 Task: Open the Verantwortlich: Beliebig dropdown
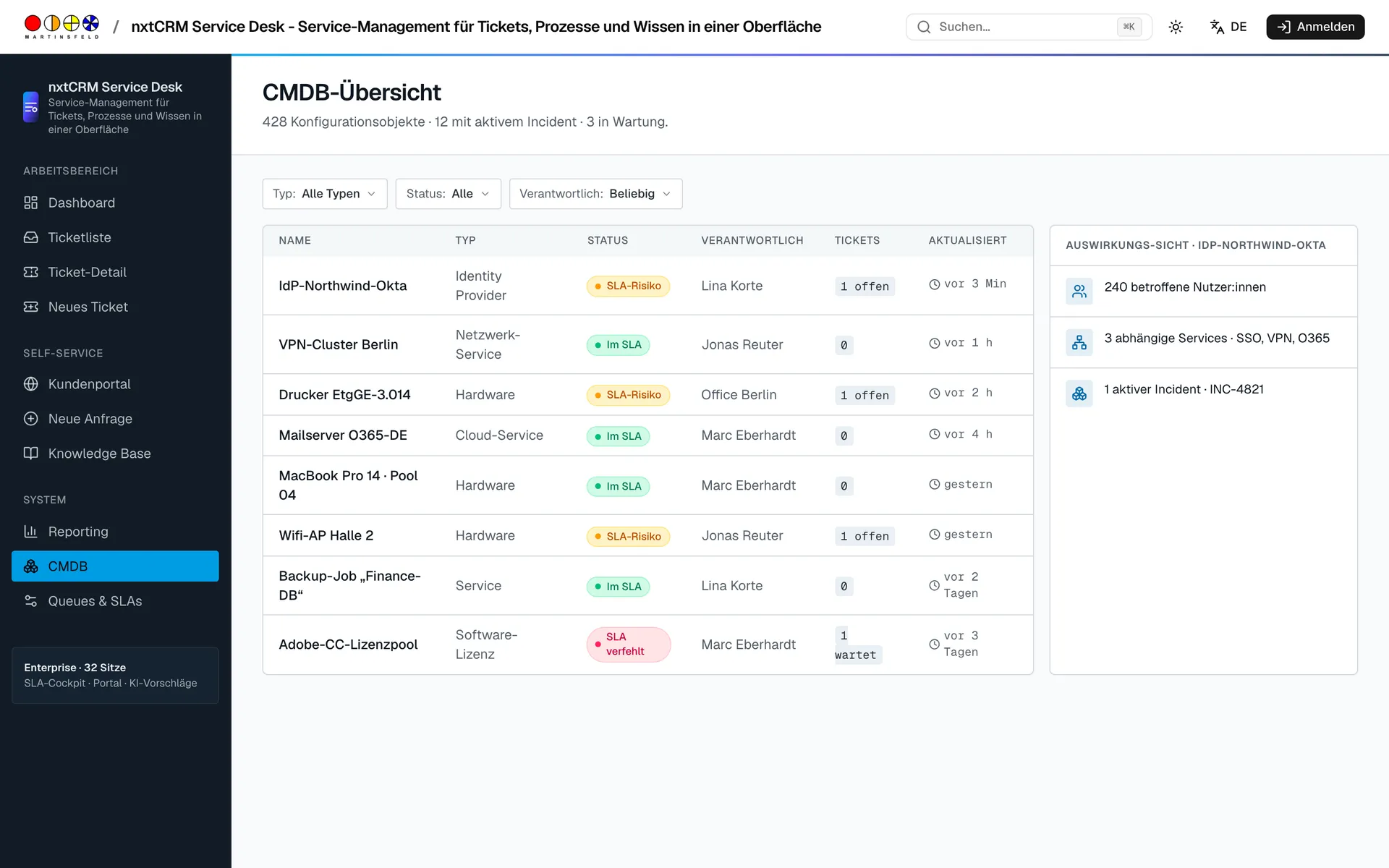[595, 194]
